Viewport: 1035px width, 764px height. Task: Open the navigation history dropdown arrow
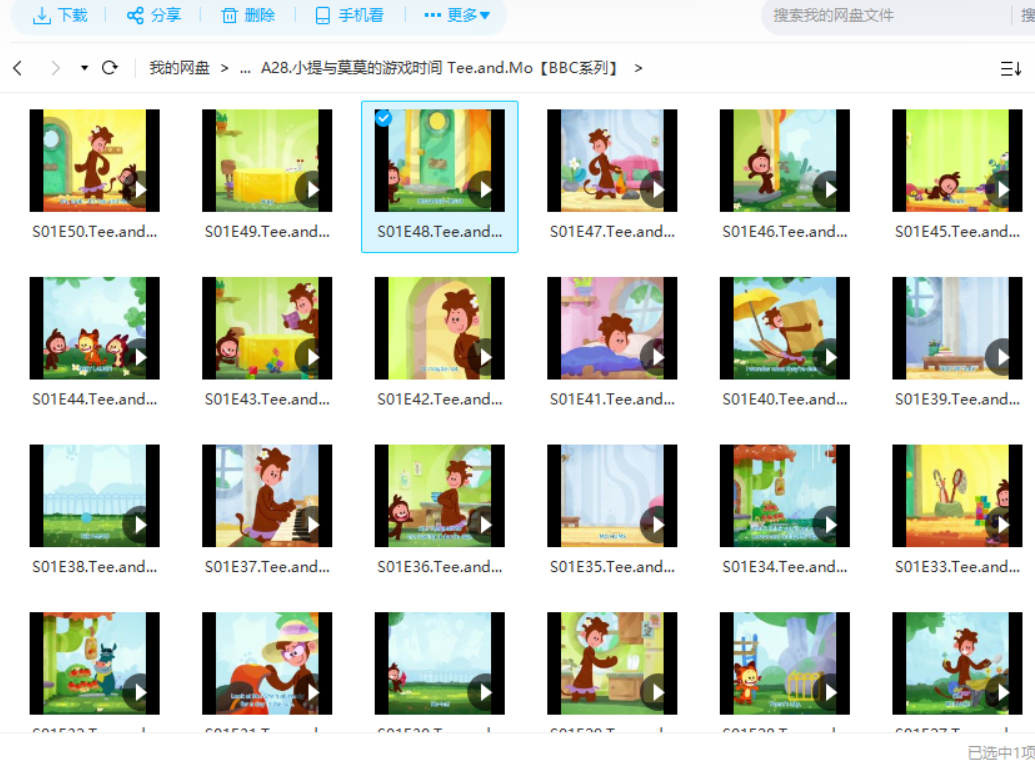point(84,68)
